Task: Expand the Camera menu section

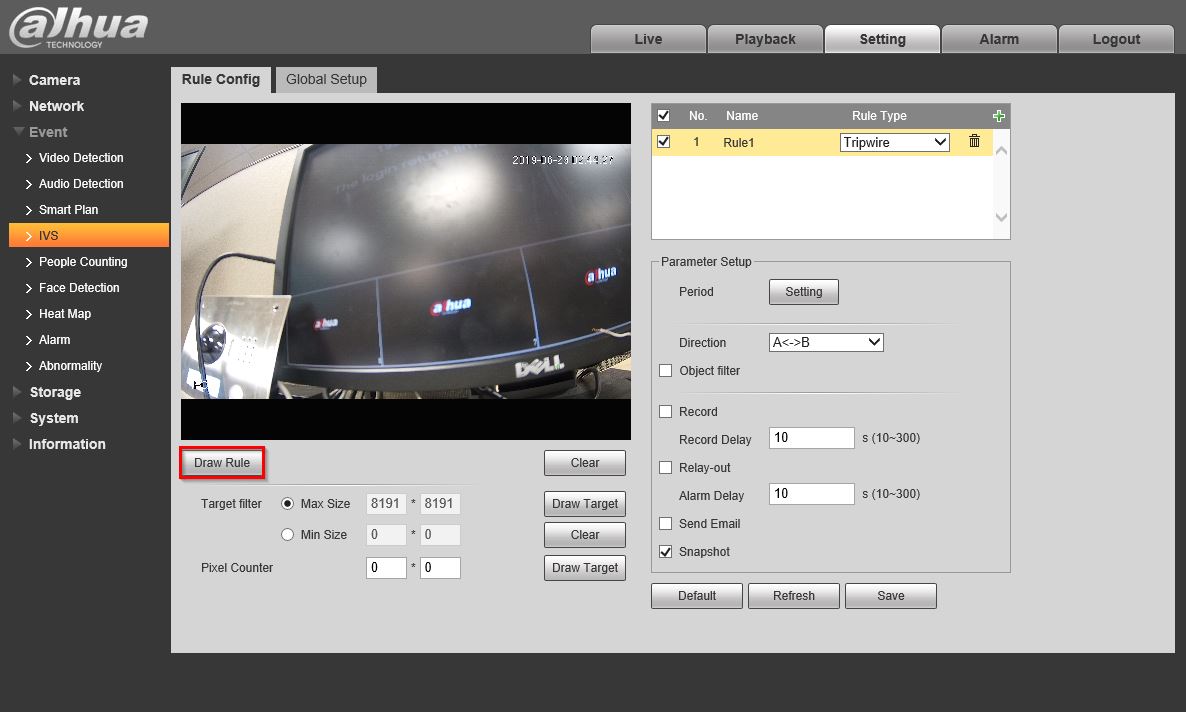Action: [54, 80]
